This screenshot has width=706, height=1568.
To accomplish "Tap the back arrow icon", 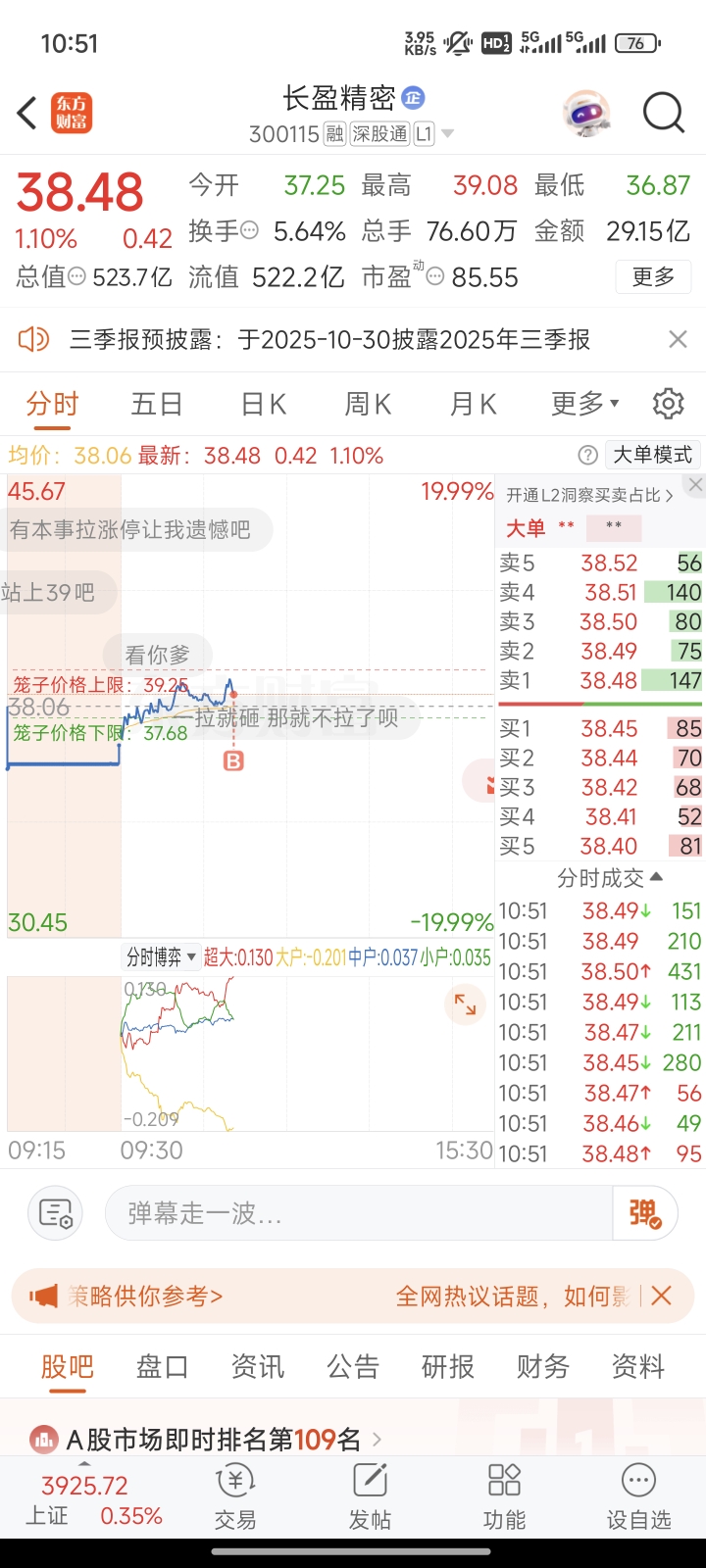I will coord(27,113).
